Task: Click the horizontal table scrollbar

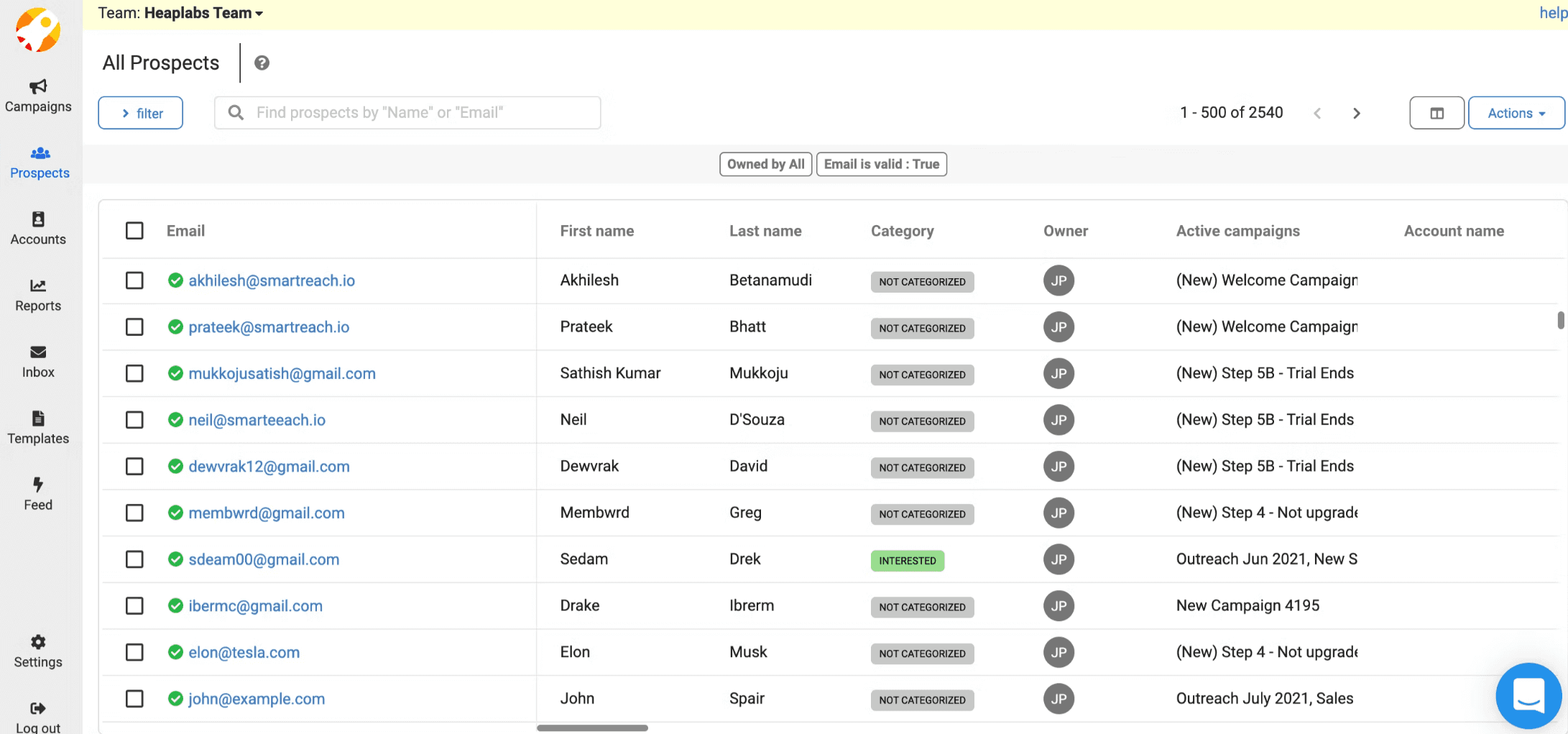Action: point(592,728)
